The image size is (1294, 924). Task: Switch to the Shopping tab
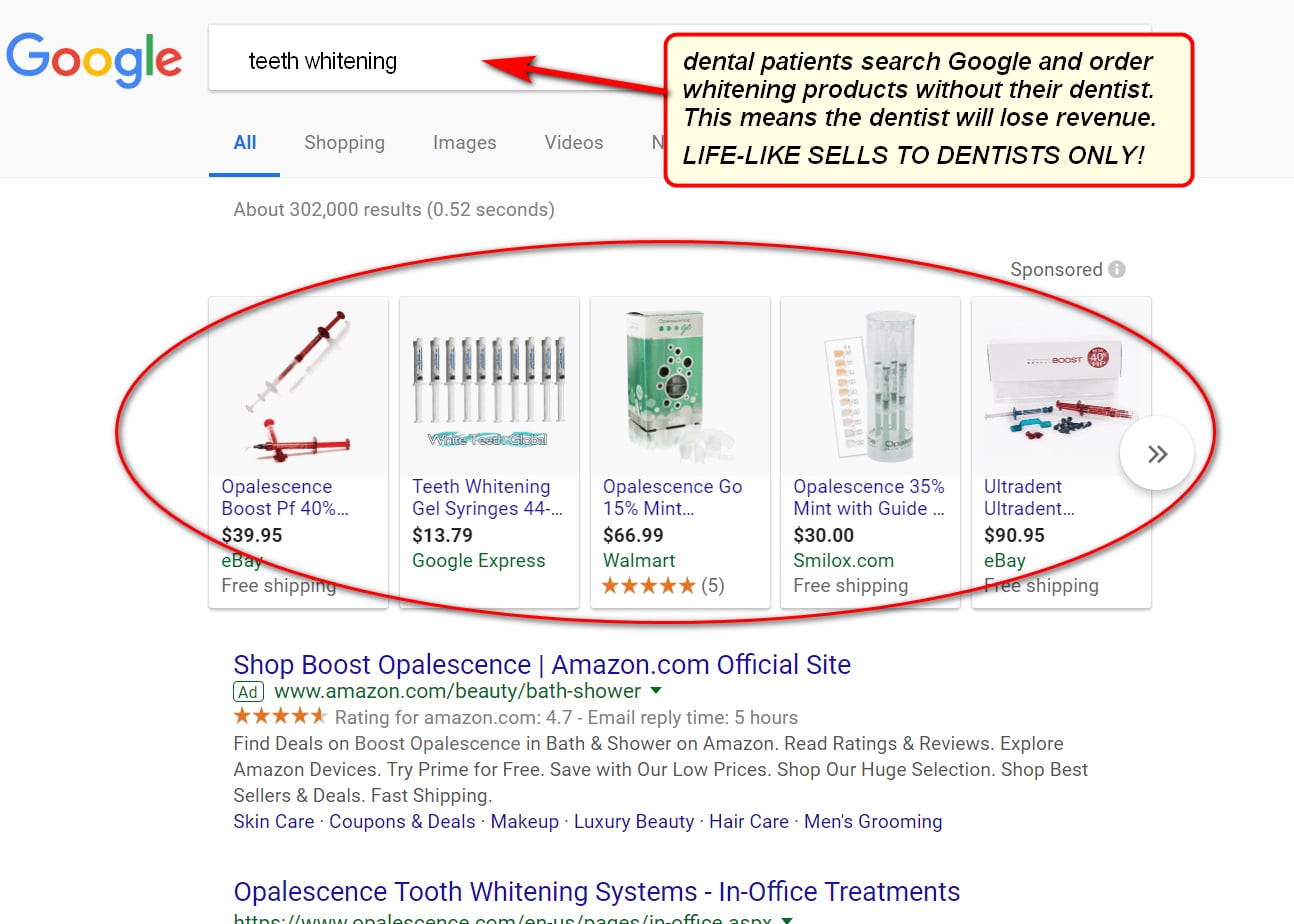pyautogui.click(x=344, y=143)
